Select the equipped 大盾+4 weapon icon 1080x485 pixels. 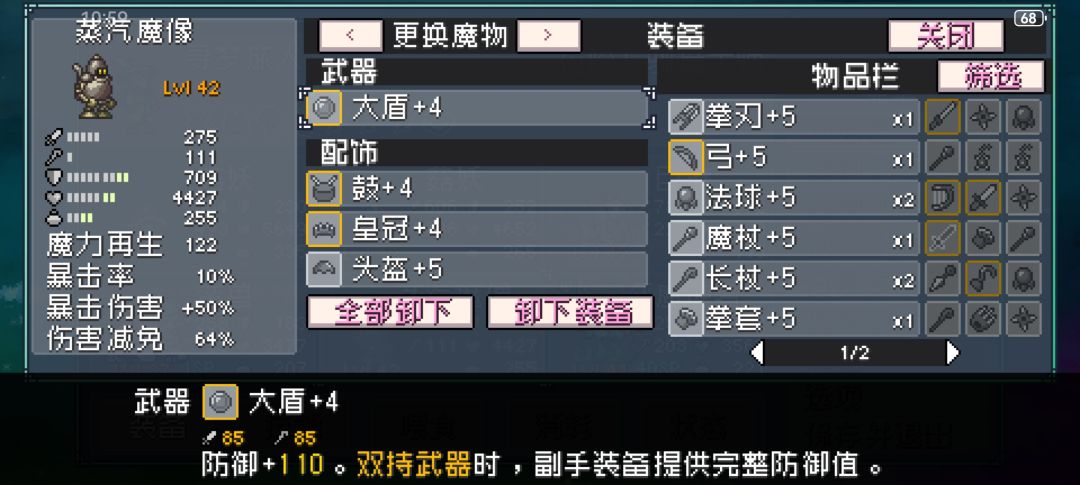click(324, 108)
